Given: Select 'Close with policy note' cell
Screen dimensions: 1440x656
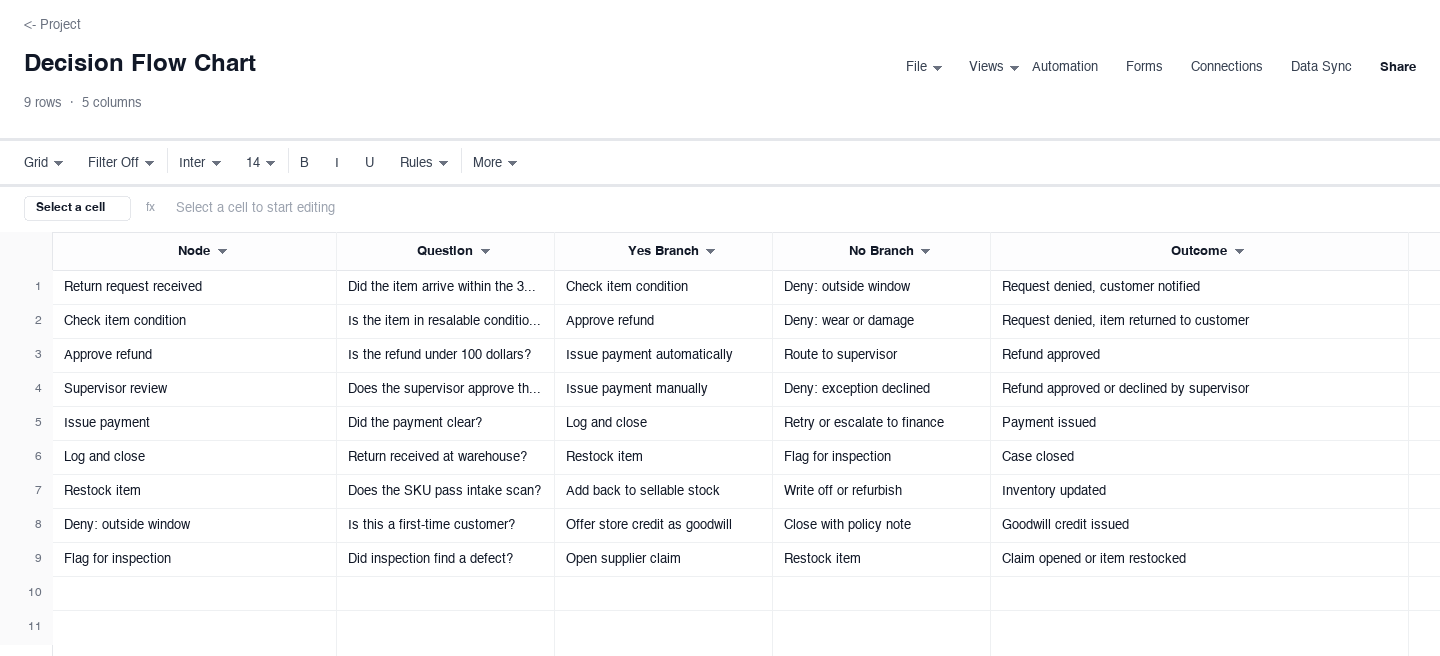Looking at the screenshot, I should click(881, 525).
